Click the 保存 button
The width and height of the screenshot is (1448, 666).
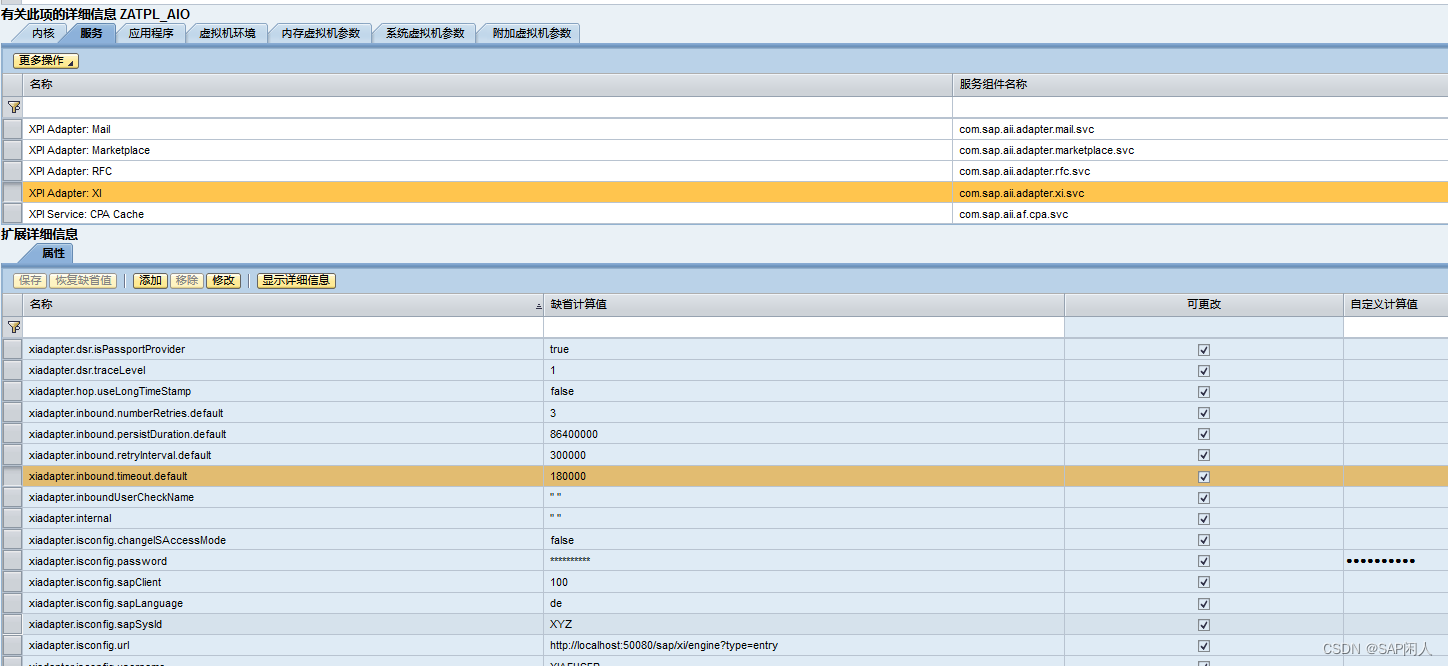pyautogui.click(x=30, y=281)
